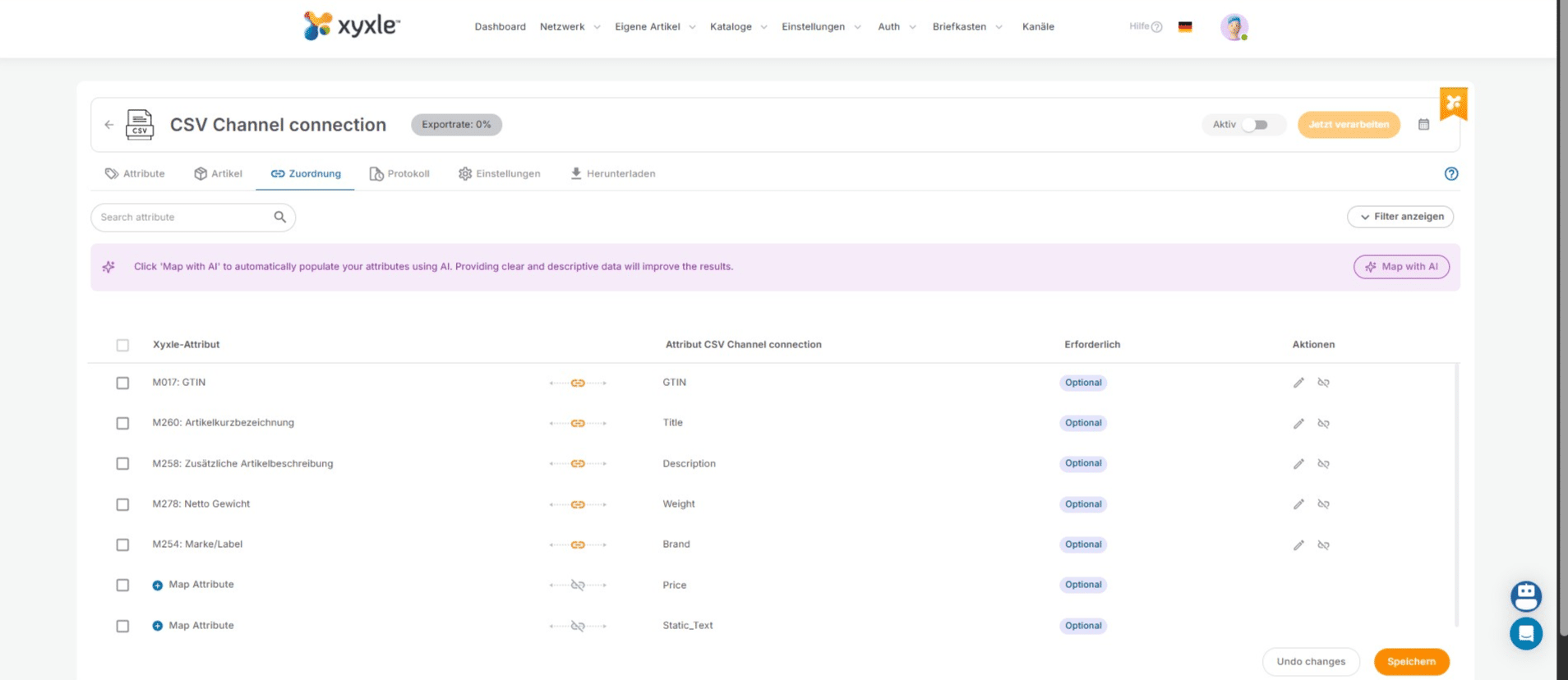Select all rows with header checkbox
Viewport: 1568px width, 680px height.
coord(122,346)
